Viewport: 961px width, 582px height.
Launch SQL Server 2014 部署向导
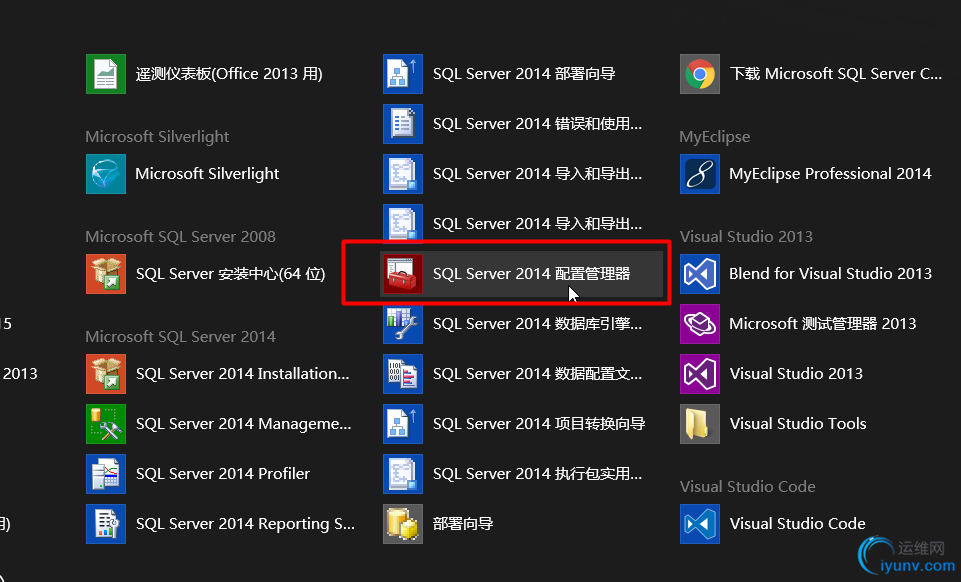(x=500, y=74)
